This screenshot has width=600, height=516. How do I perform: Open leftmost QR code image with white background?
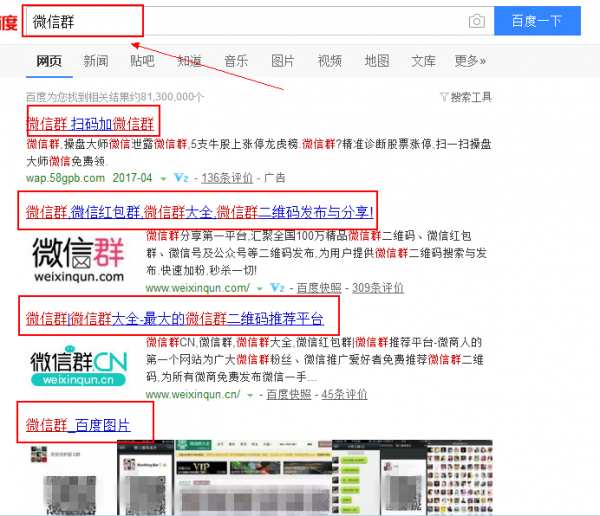click(71, 478)
